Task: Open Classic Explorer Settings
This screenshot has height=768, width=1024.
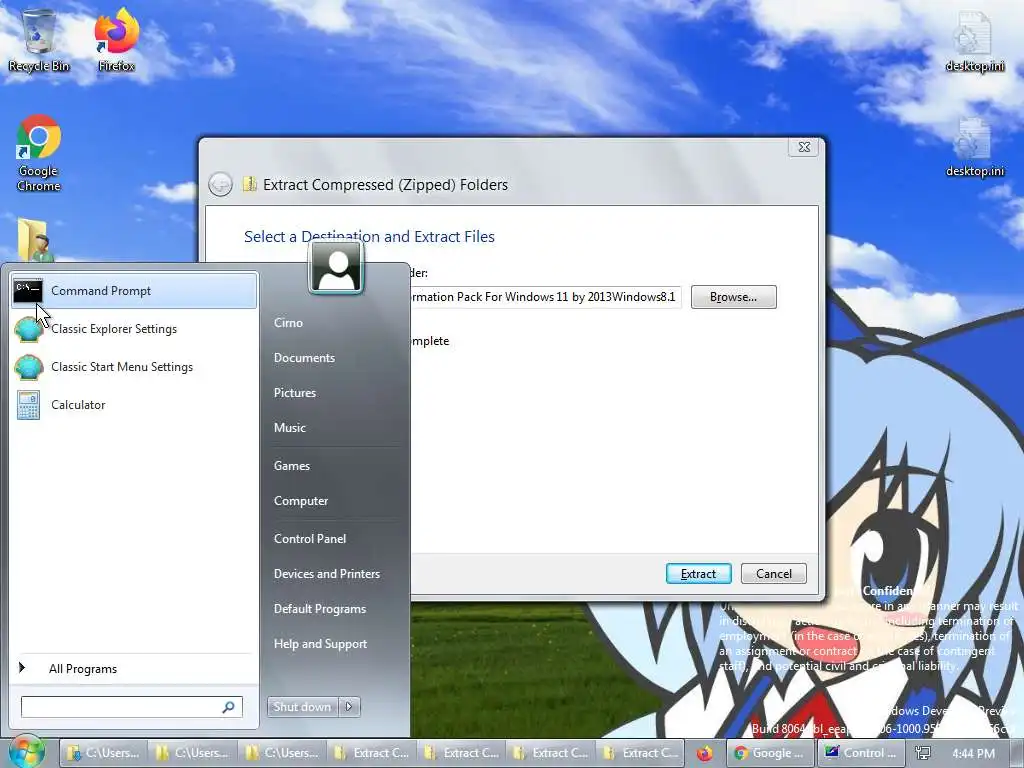Action: tap(134, 328)
